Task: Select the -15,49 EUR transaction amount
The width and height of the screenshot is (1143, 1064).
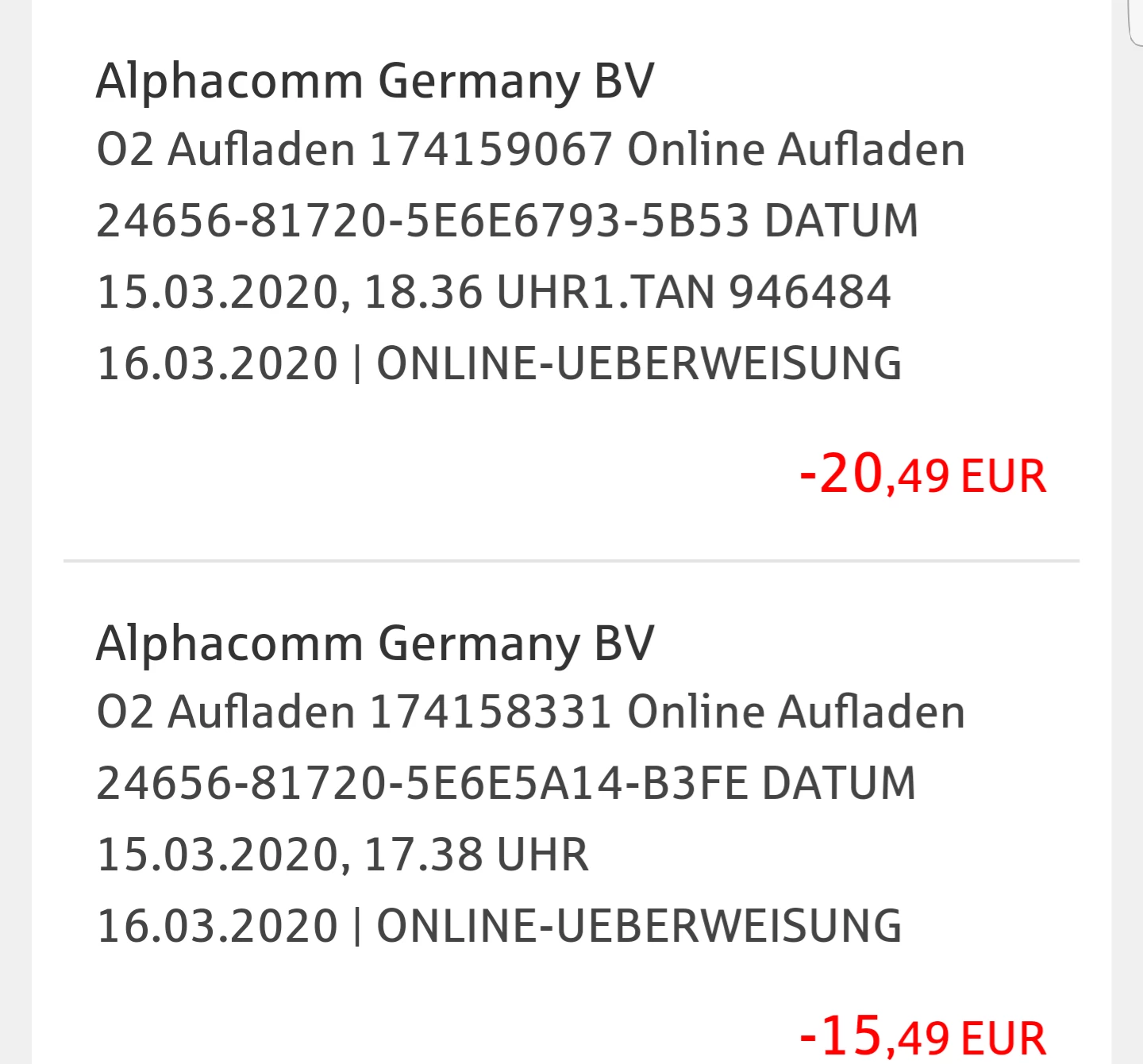Action: click(923, 1036)
